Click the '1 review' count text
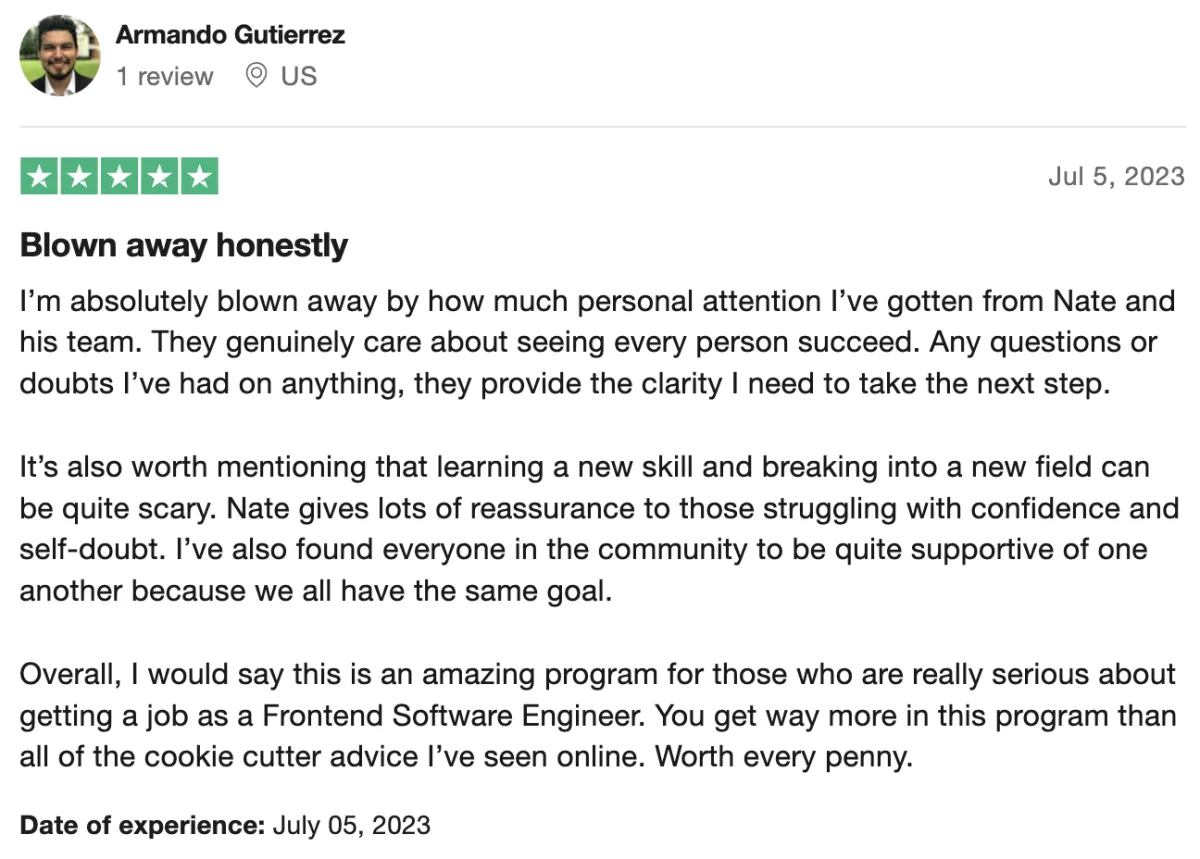Screen dimensions: 1200x859 (x=165, y=76)
